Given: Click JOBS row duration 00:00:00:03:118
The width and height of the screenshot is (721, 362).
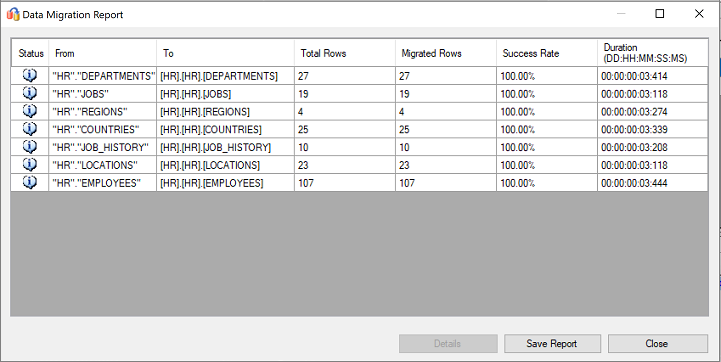Looking at the screenshot, I should [x=652, y=94].
